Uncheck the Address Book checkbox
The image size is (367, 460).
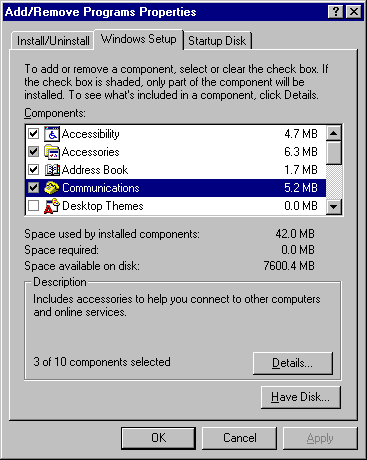[33, 170]
